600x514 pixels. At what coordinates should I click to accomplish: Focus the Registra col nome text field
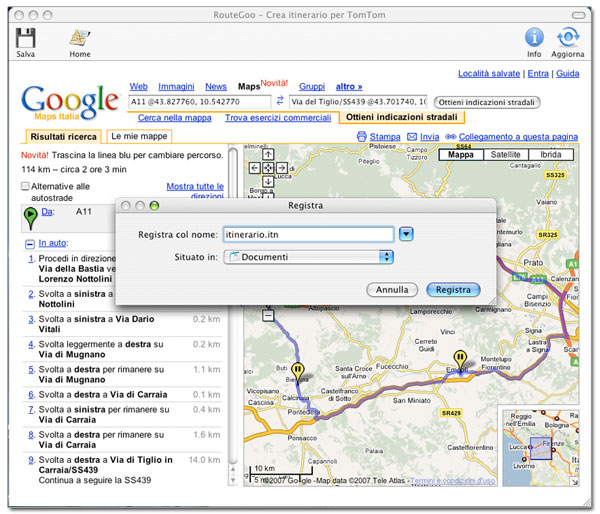click(x=308, y=234)
